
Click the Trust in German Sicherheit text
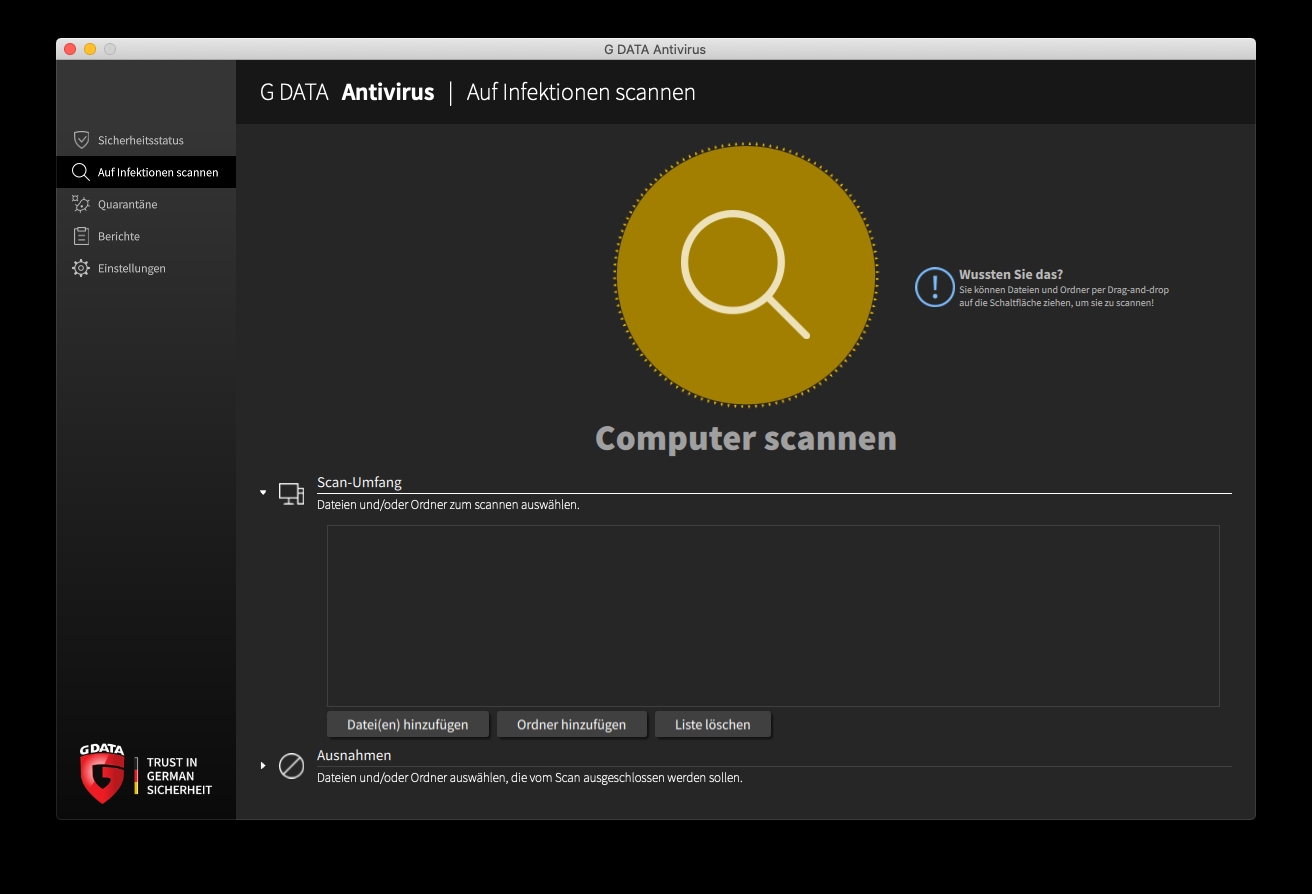point(179,776)
